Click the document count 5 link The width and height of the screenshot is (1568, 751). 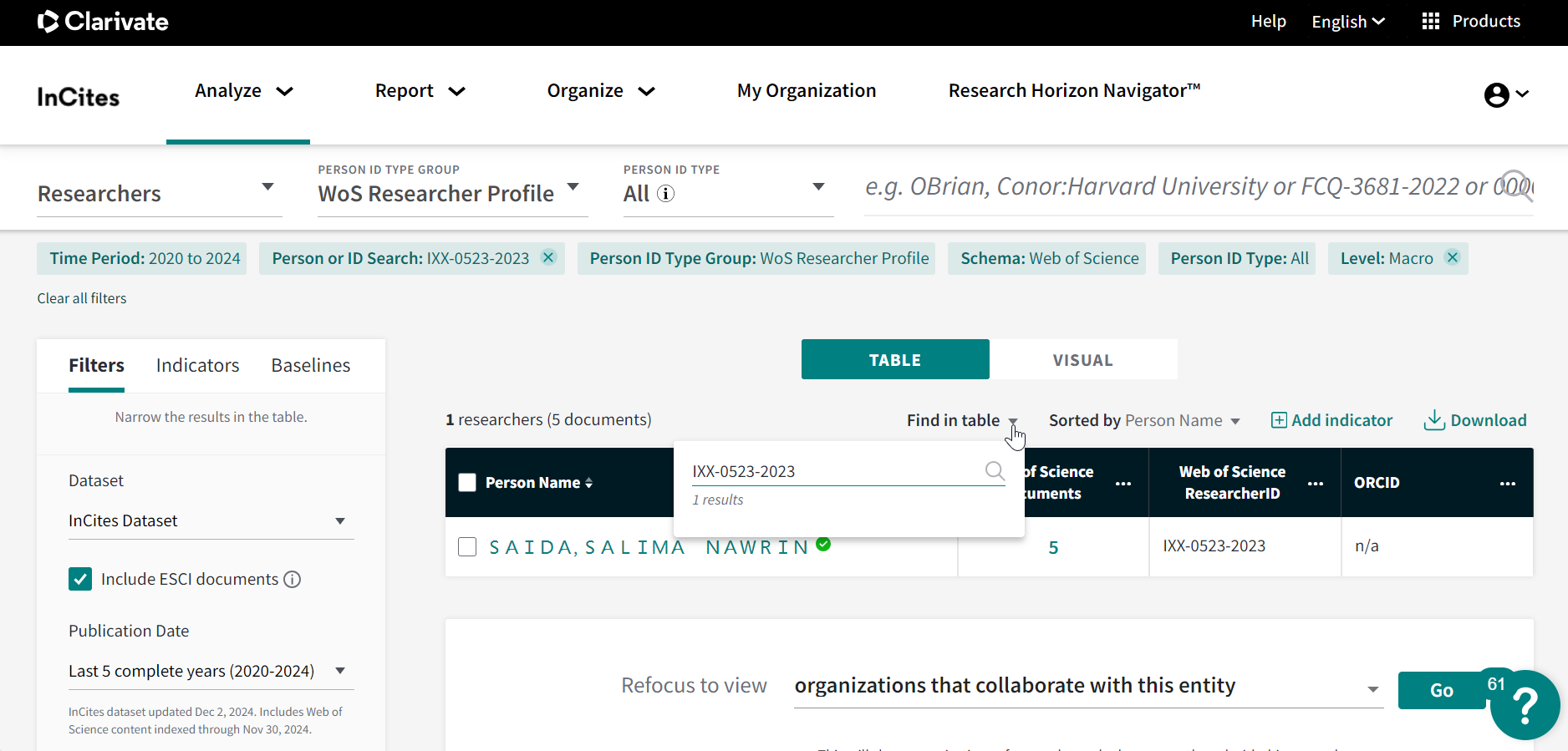tap(1053, 548)
